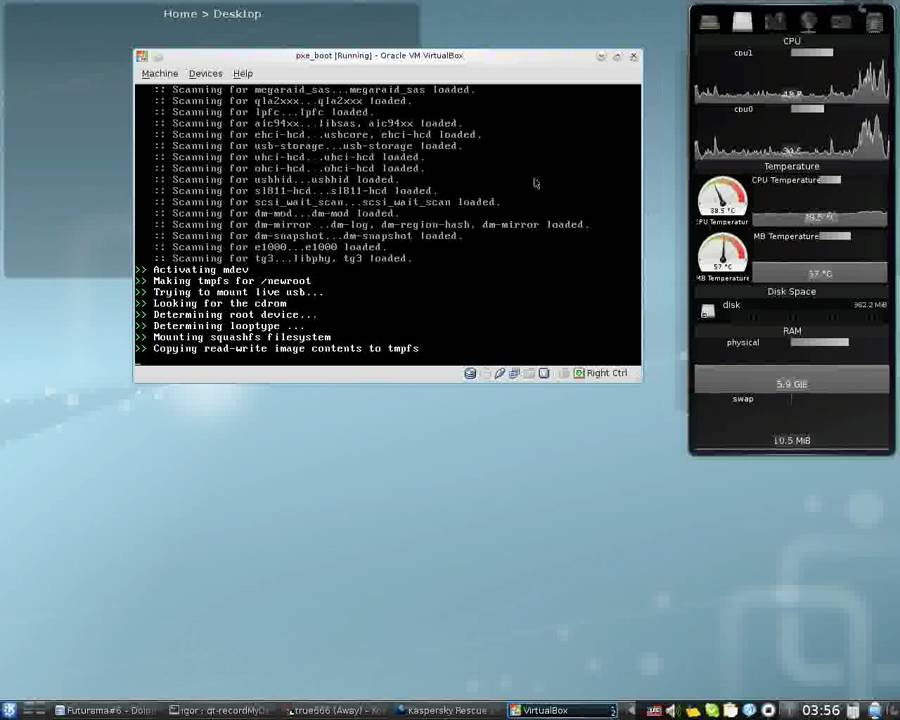Viewport: 900px width, 720px height.
Task: Click the cpu0 usage bar in system monitor
Action: [x=807, y=109]
